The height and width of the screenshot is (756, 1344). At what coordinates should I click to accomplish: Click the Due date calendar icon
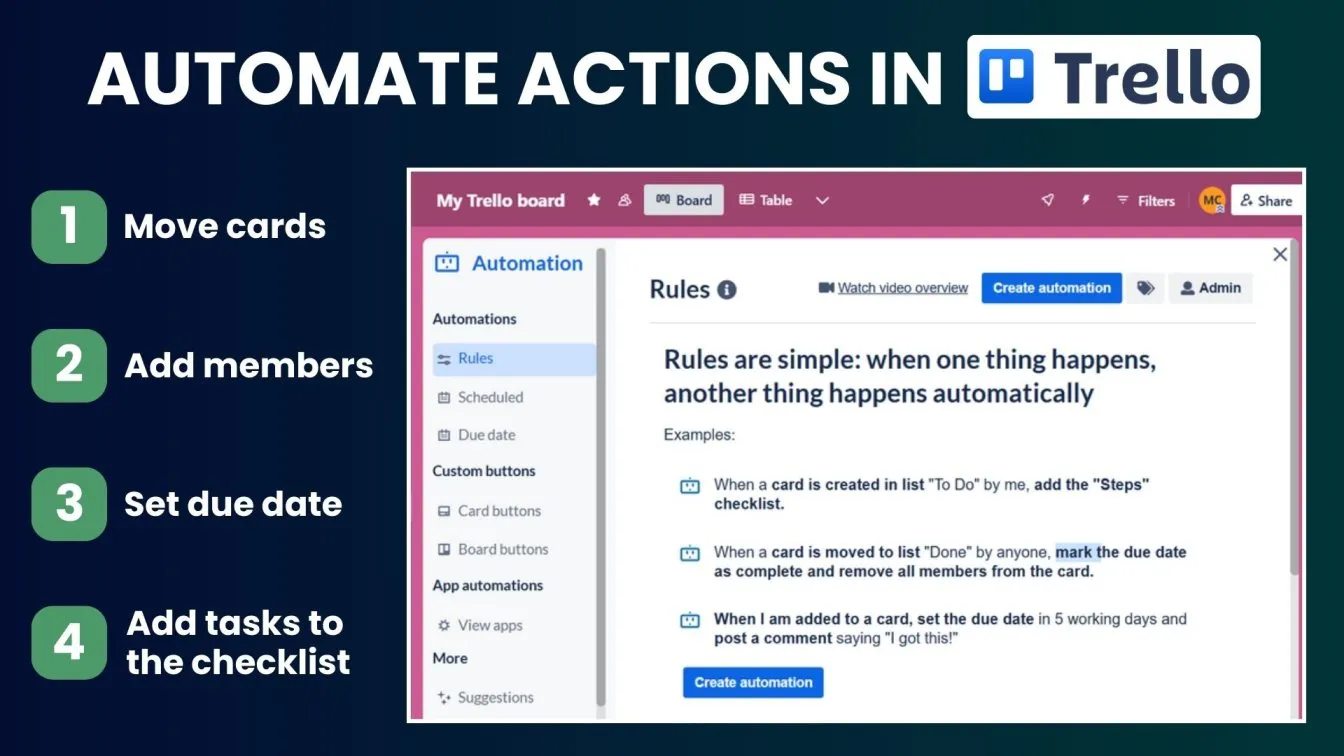pos(444,435)
